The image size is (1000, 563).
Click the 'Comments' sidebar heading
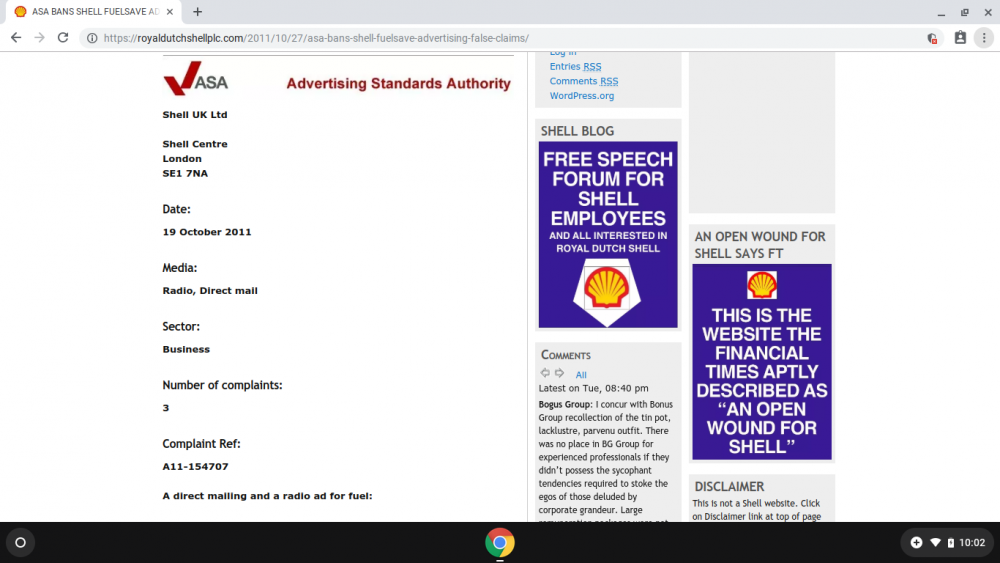click(x=566, y=355)
